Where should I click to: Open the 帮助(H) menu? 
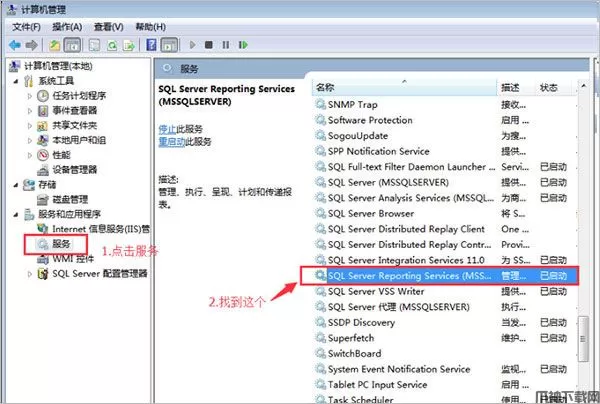point(150,27)
